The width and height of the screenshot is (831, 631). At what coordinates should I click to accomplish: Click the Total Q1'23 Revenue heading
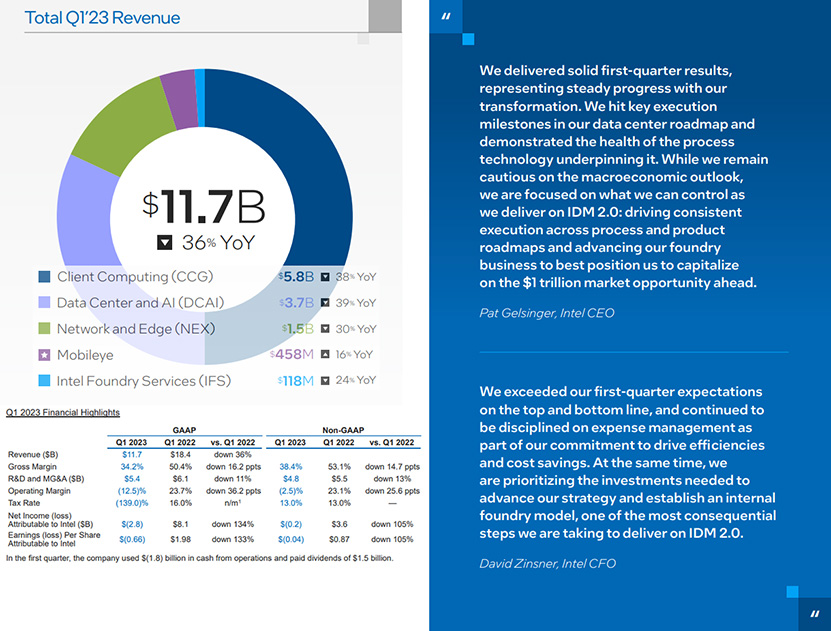tap(102, 17)
